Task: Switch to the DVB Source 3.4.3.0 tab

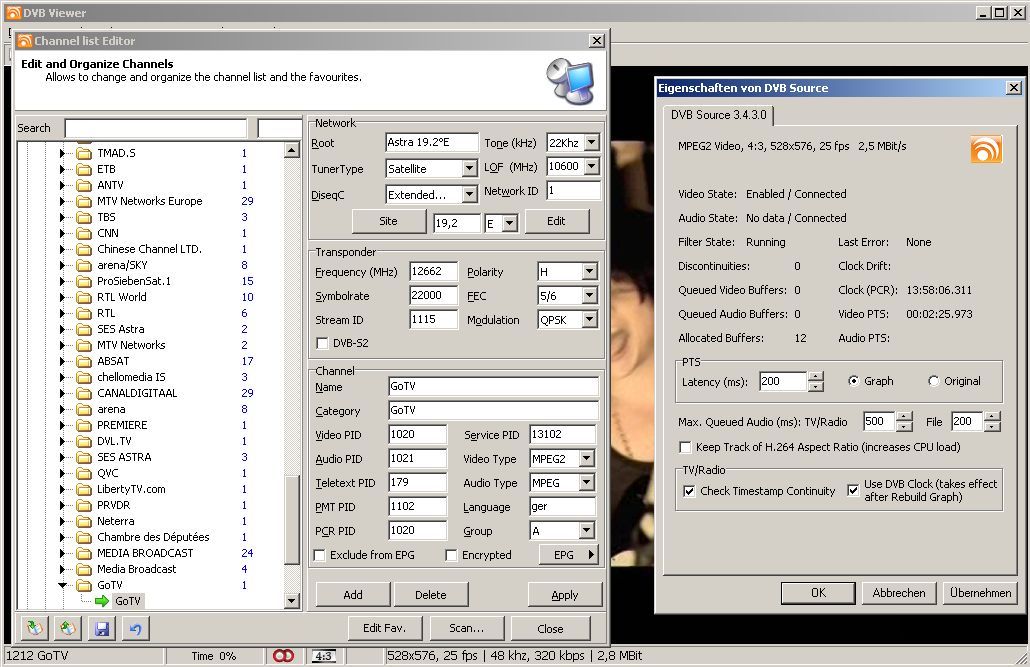Action: (719, 115)
